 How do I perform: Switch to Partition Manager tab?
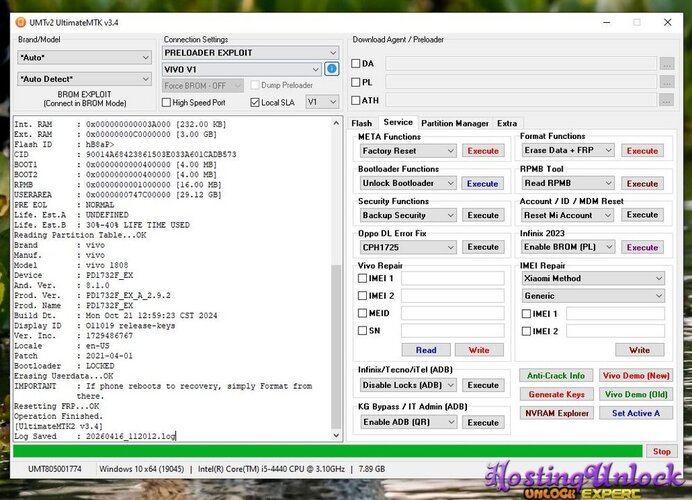pos(455,124)
